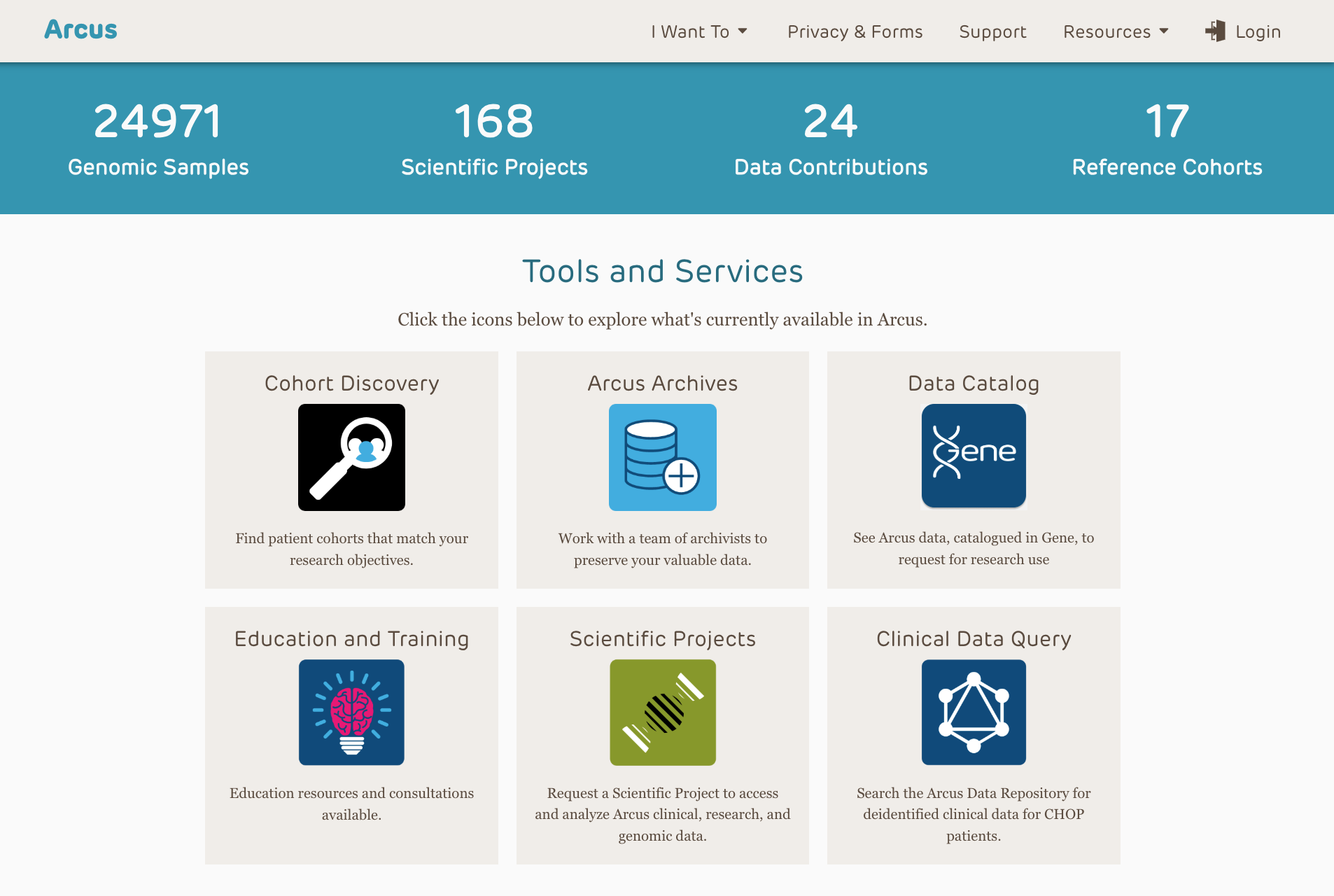Screen dimensions: 1334x896
Task: Click the 24971 Genomic Samples statistic
Action: (x=158, y=139)
